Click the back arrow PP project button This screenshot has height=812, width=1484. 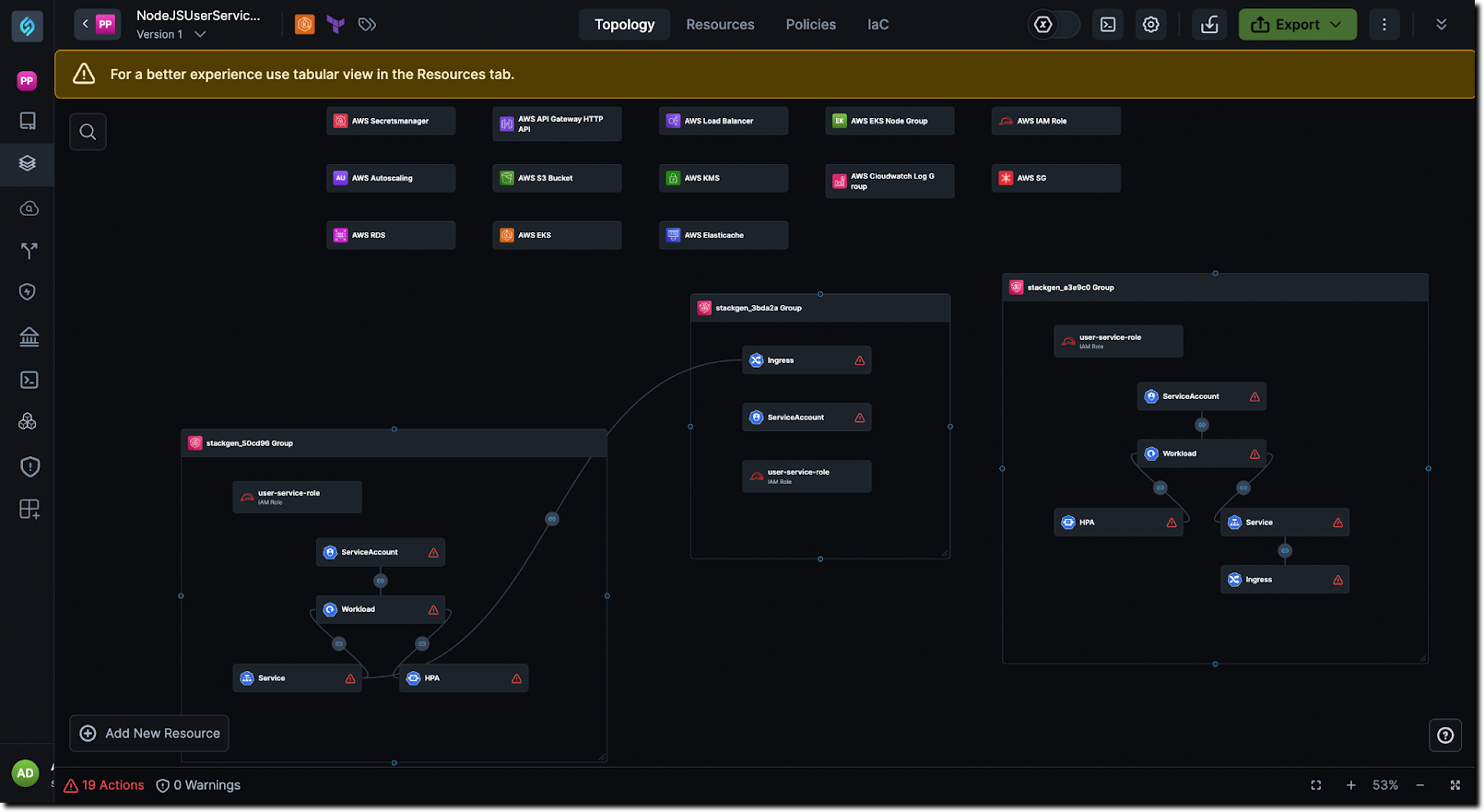click(97, 24)
